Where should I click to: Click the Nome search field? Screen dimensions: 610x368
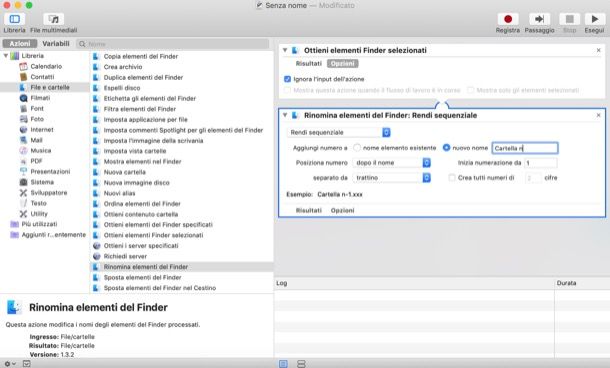(173, 44)
